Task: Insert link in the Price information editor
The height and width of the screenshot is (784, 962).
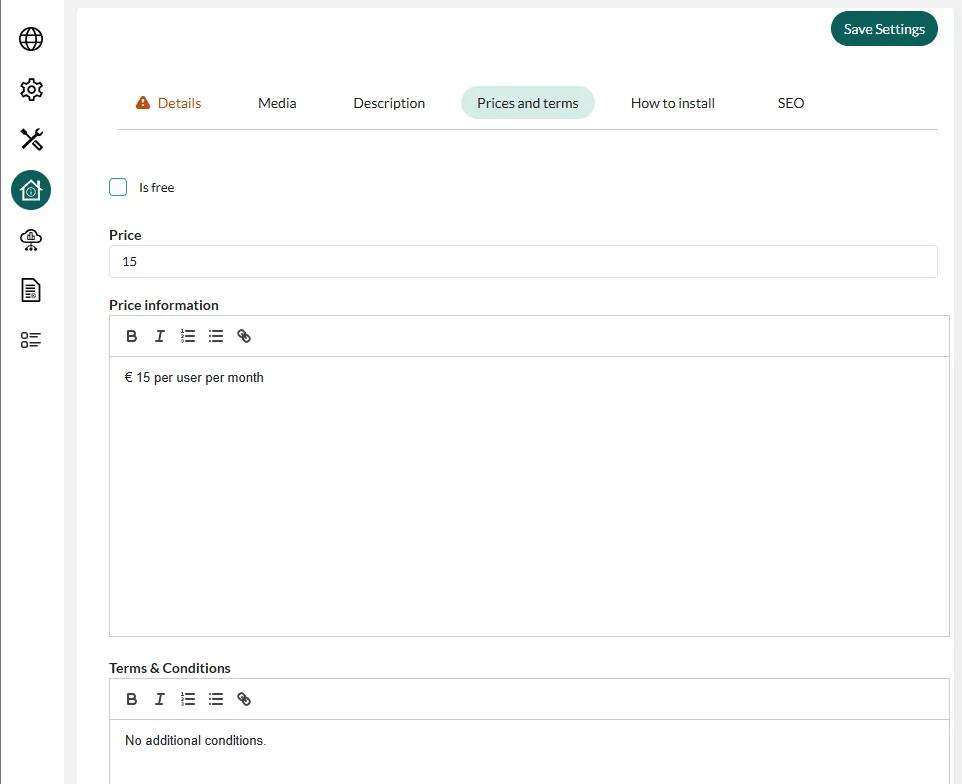Action: click(x=244, y=337)
